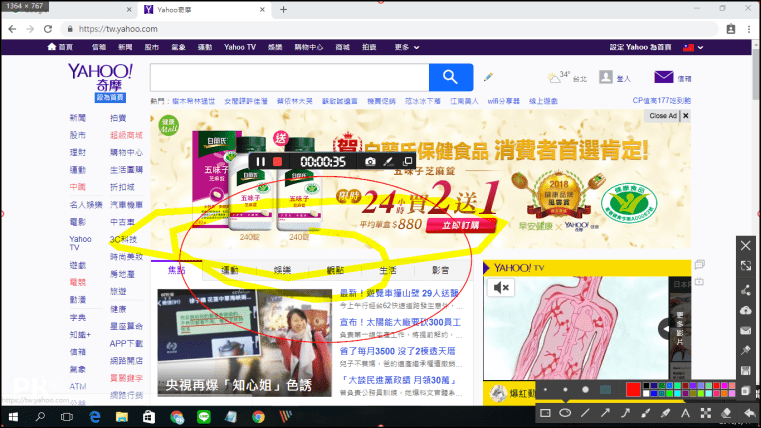Viewport: 761px width, 428px height.
Task: Click the email envelope icon in side toolbar
Action: 746,330
